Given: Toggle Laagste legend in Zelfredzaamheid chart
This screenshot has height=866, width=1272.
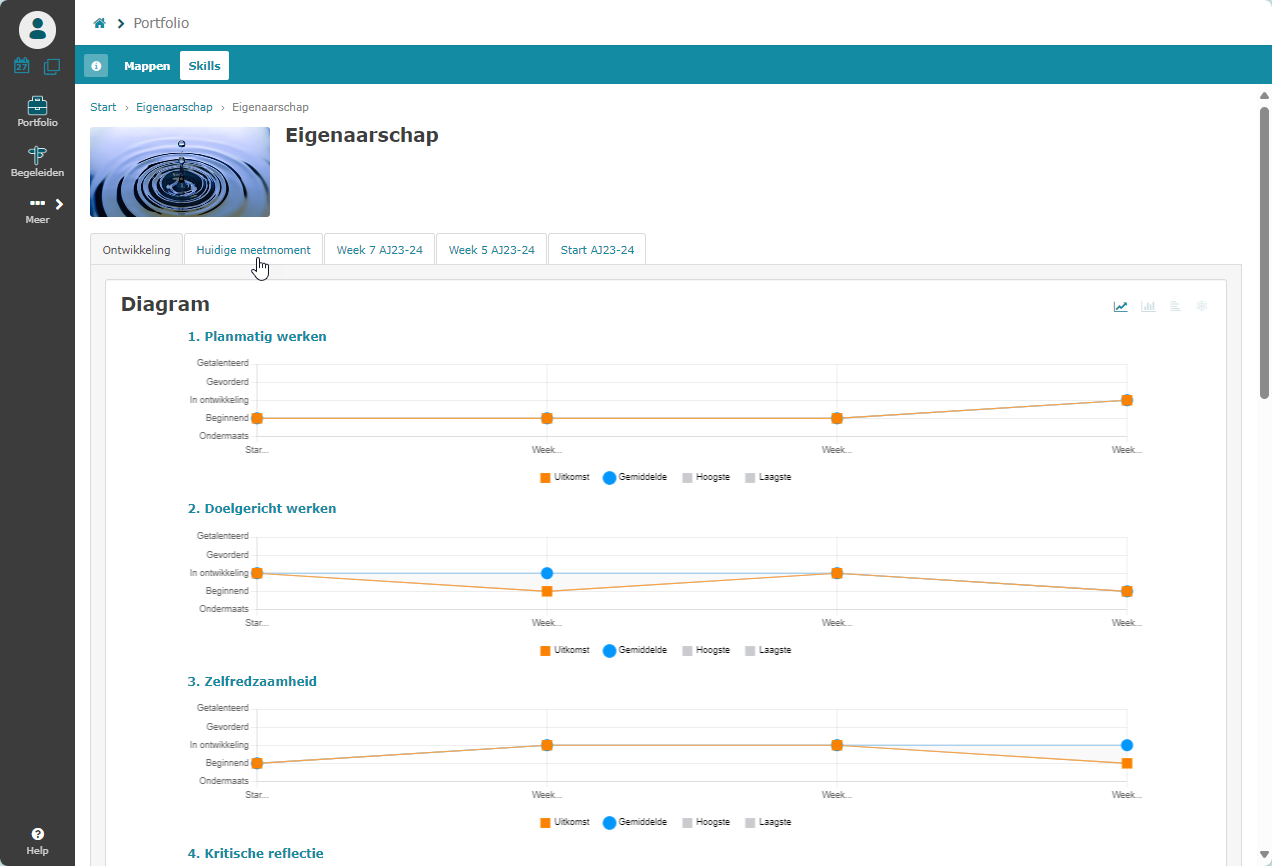Looking at the screenshot, I should [768, 822].
